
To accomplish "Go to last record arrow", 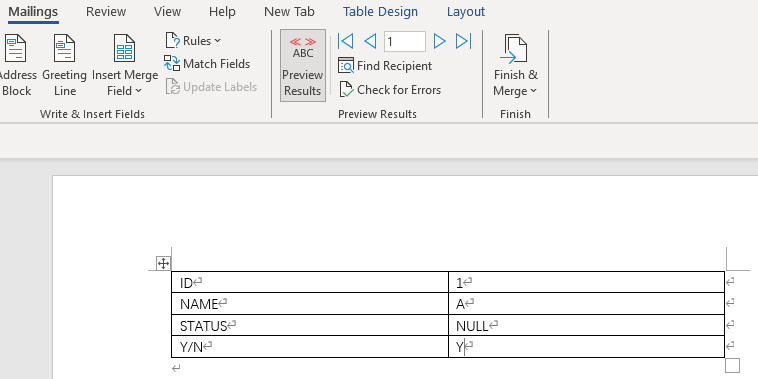I will [x=464, y=42].
